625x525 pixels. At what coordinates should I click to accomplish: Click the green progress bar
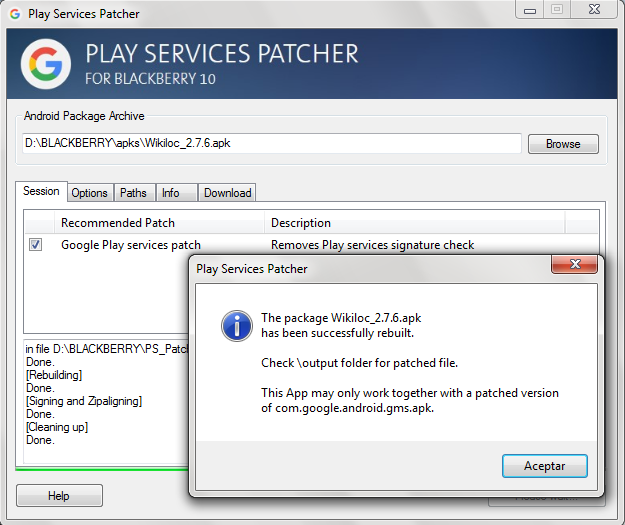(x=102, y=469)
